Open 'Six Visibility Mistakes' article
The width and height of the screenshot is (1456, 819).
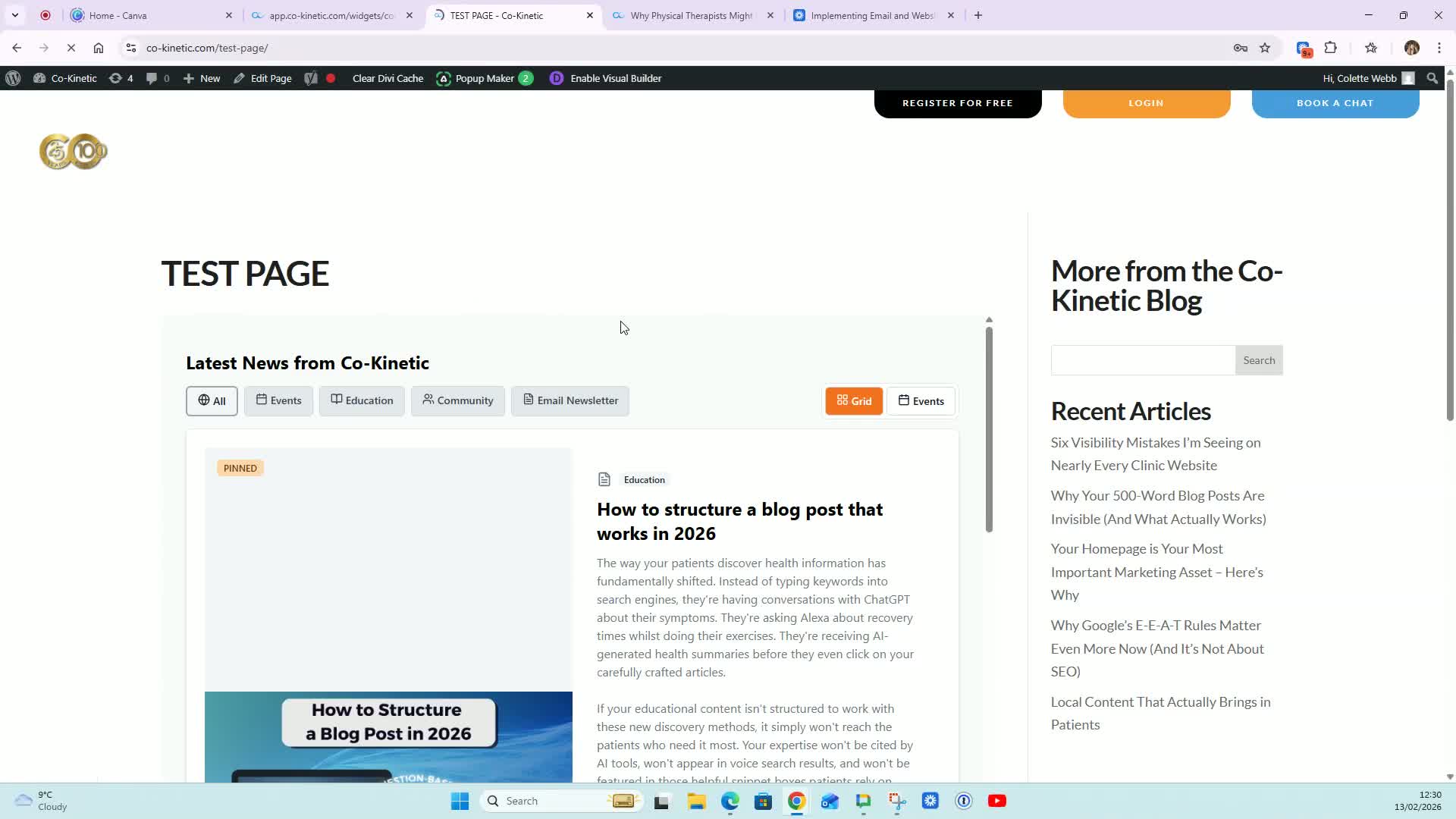click(1156, 454)
